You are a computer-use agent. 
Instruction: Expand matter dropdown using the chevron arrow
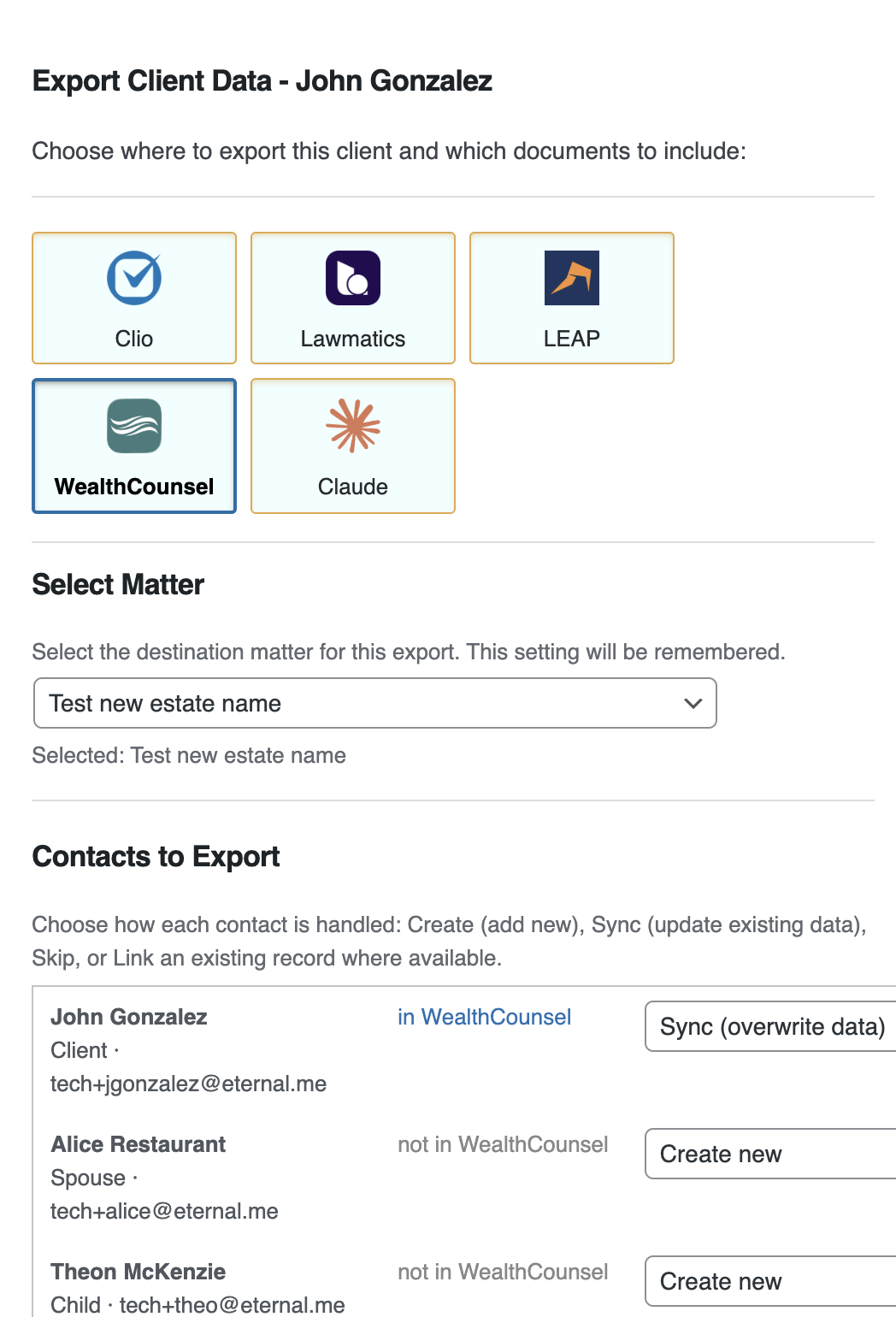pos(693,703)
